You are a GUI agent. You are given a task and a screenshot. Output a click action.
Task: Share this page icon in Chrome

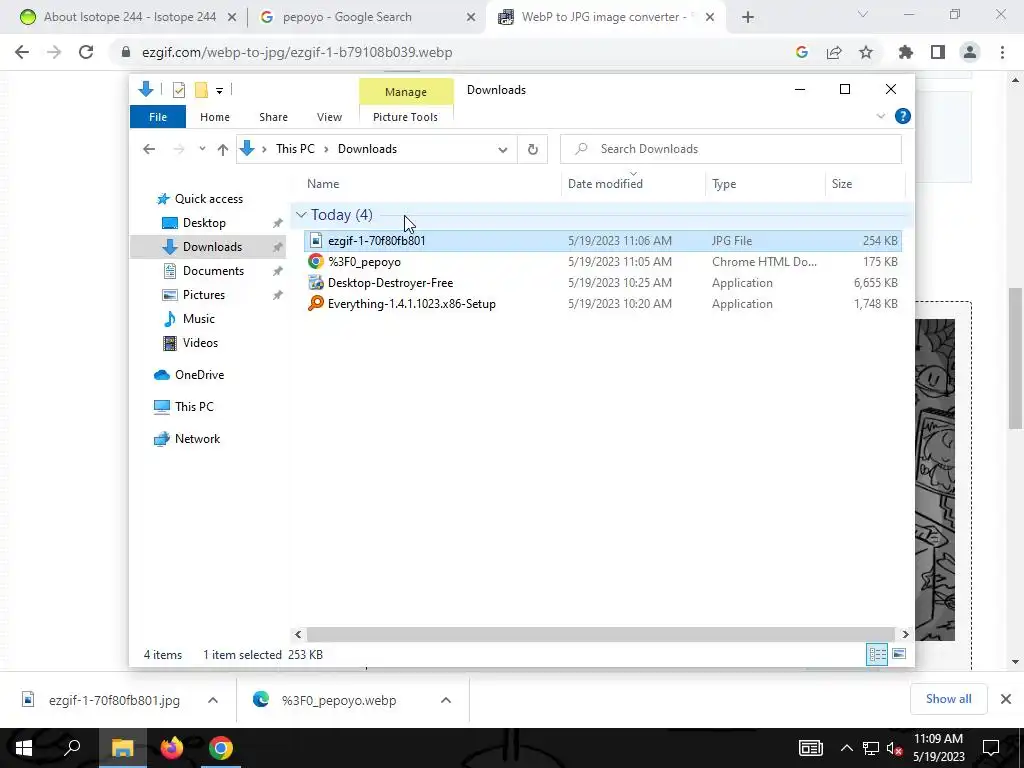834,52
